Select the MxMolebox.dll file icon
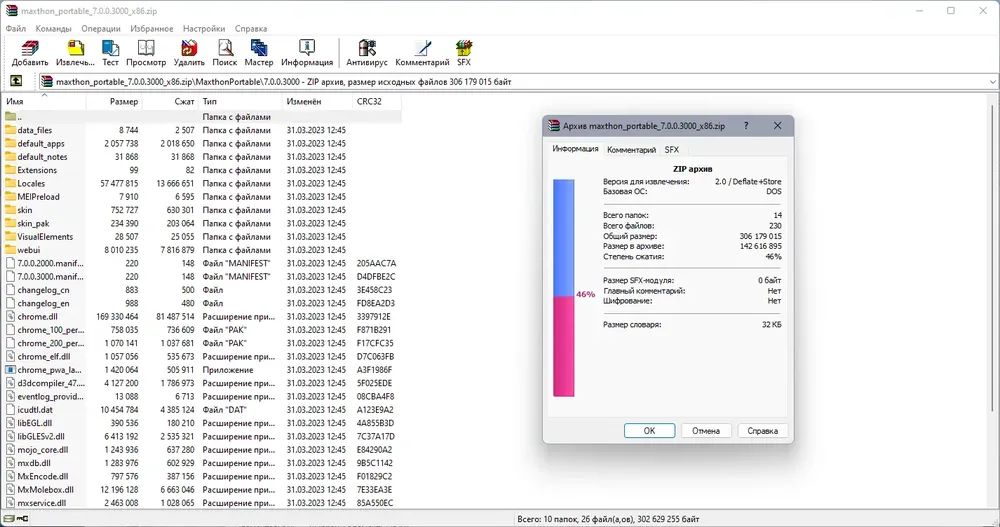 click(10, 489)
